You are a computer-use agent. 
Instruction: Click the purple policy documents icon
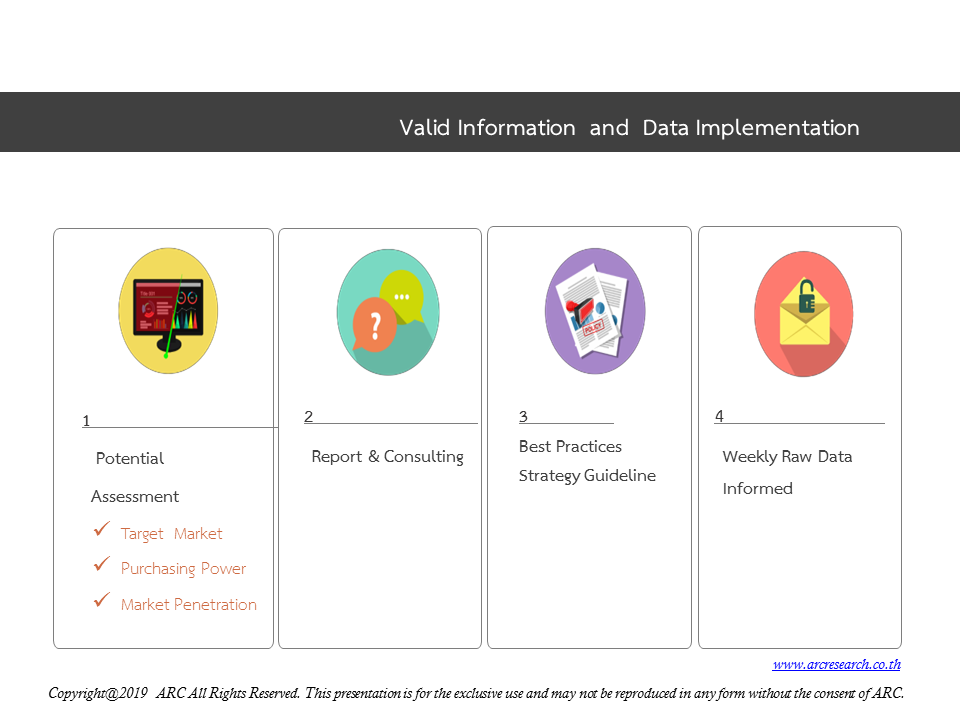(595, 311)
